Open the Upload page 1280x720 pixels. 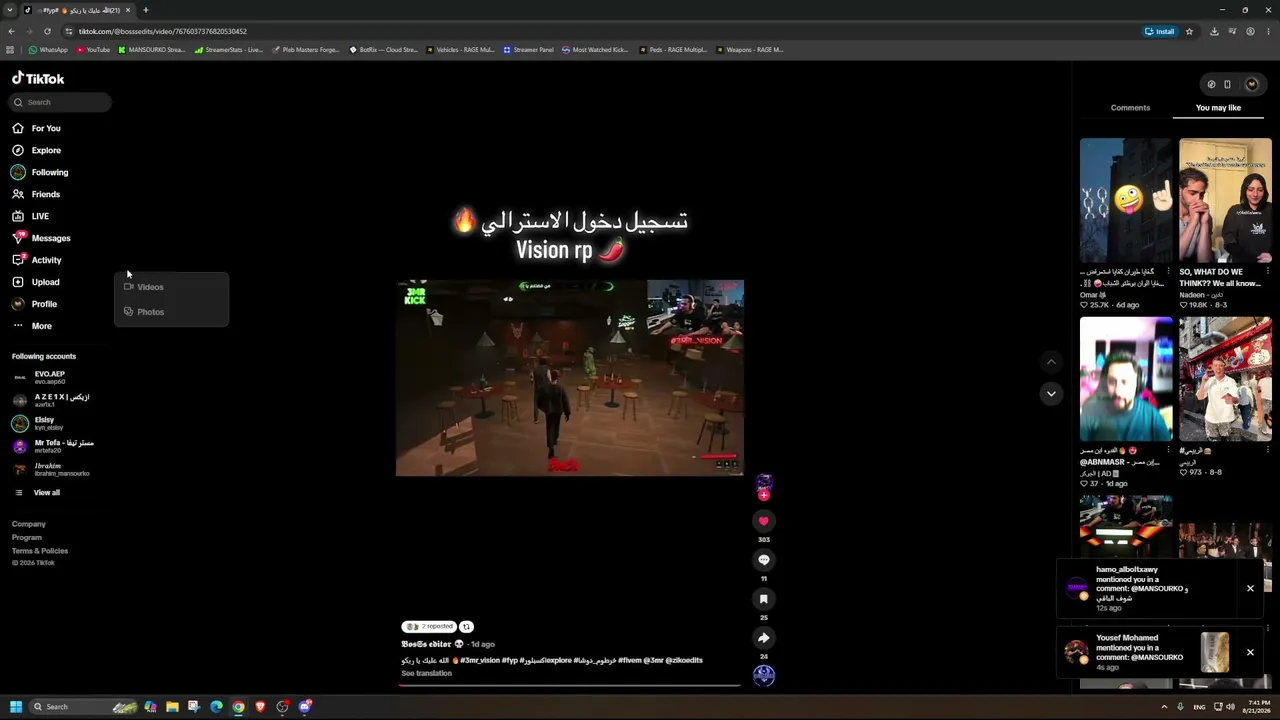coord(36,282)
